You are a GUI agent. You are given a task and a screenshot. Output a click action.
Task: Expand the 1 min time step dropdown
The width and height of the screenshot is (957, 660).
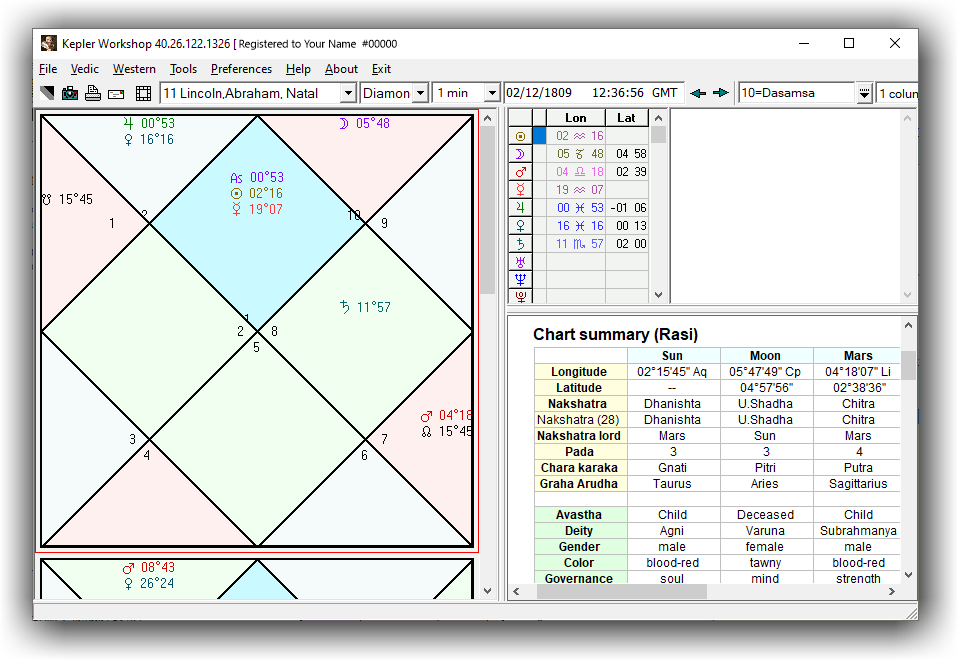click(x=491, y=93)
